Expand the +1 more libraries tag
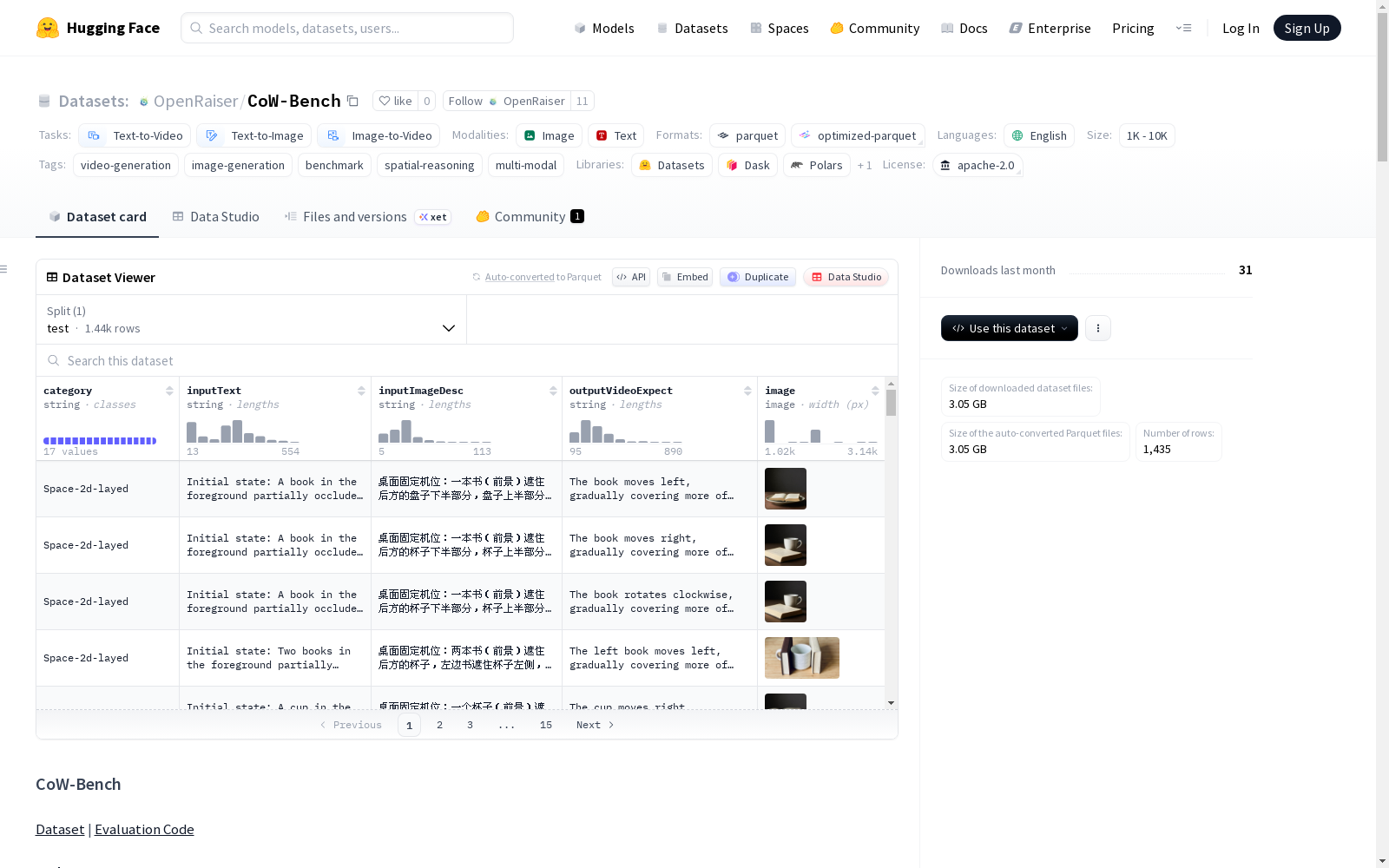 pyautogui.click(x=865, y=165)
